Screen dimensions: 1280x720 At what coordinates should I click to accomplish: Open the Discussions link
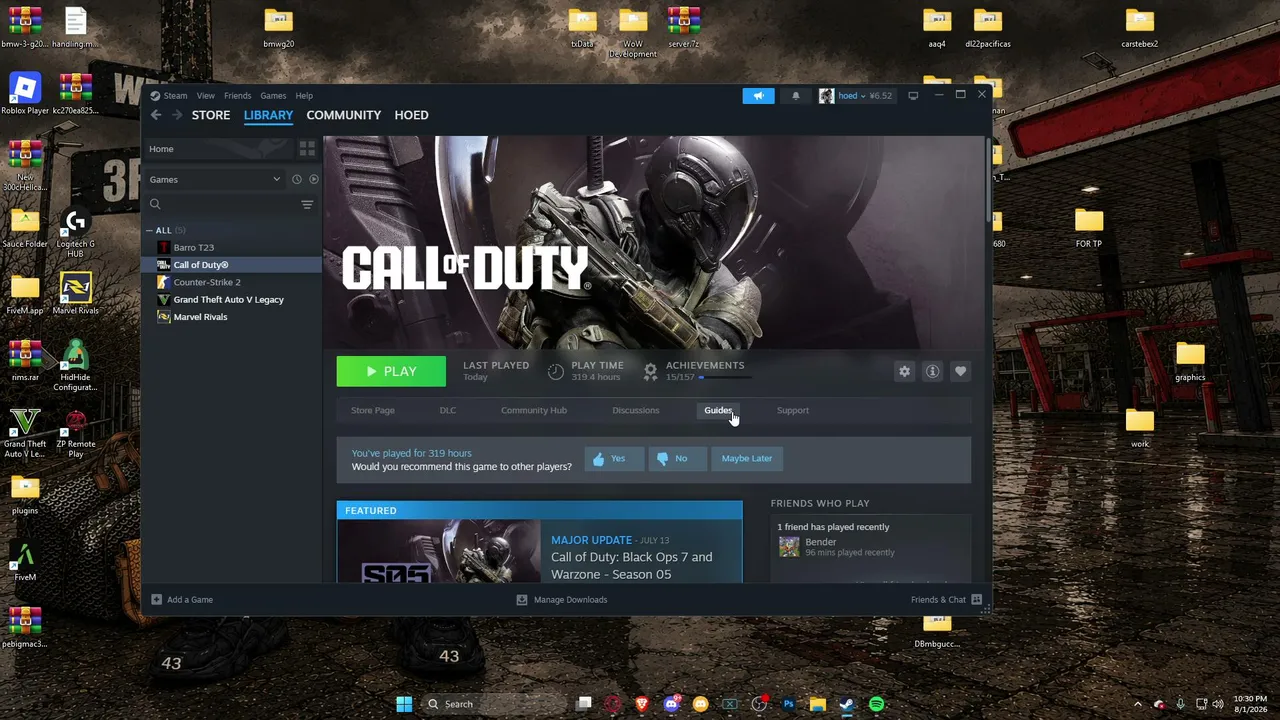pos(636,410)
